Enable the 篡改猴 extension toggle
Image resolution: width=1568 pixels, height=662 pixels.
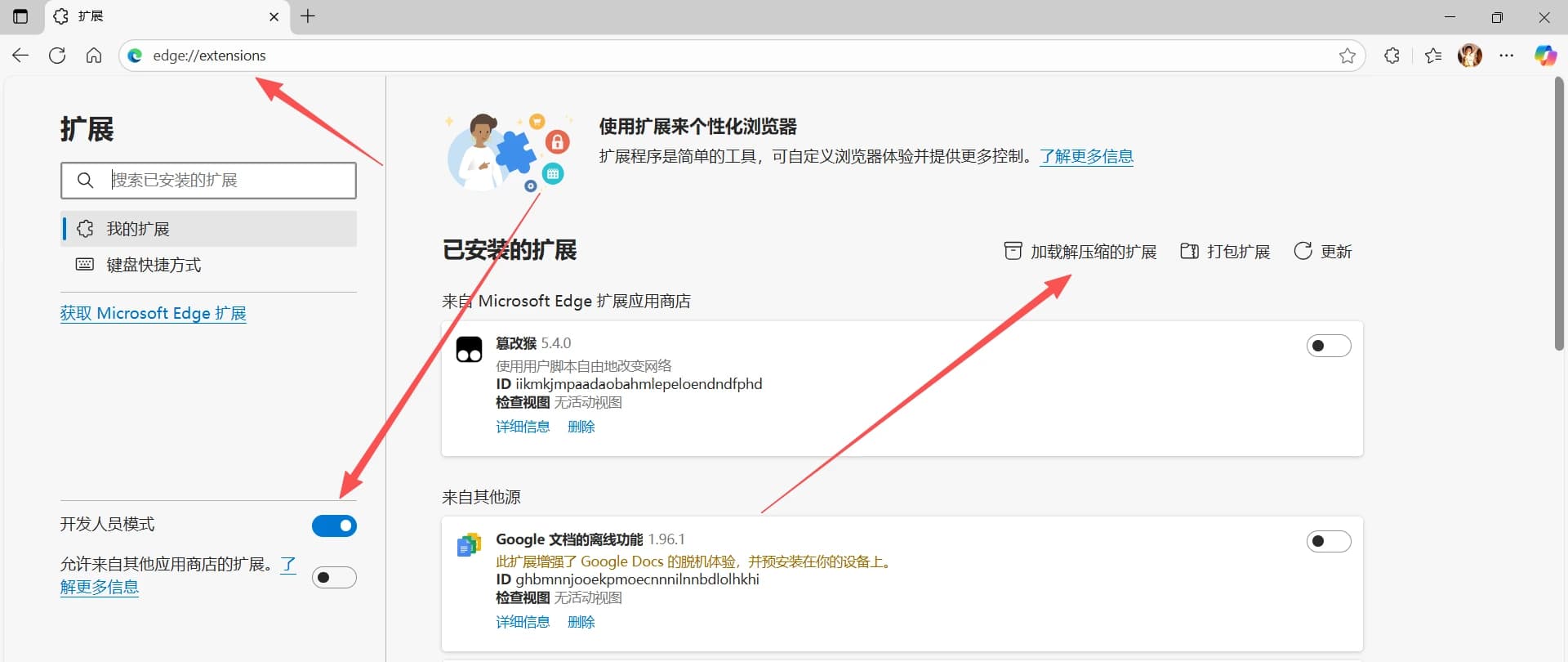1328,346
